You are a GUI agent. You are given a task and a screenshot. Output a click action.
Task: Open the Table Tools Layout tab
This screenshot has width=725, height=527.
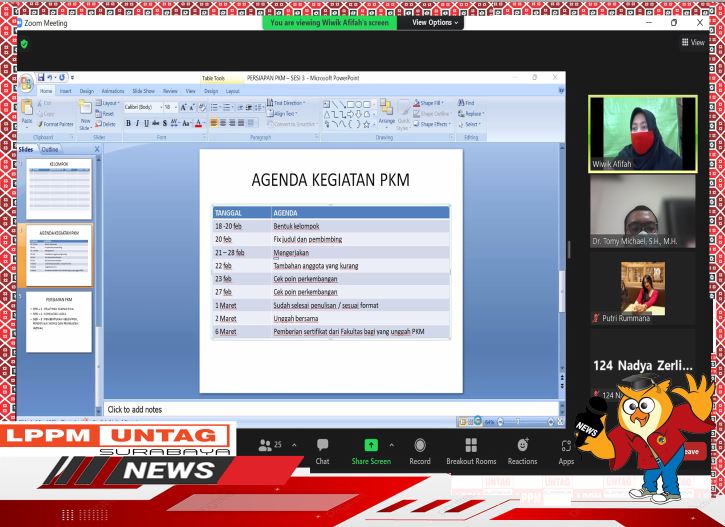coord(233,91)
